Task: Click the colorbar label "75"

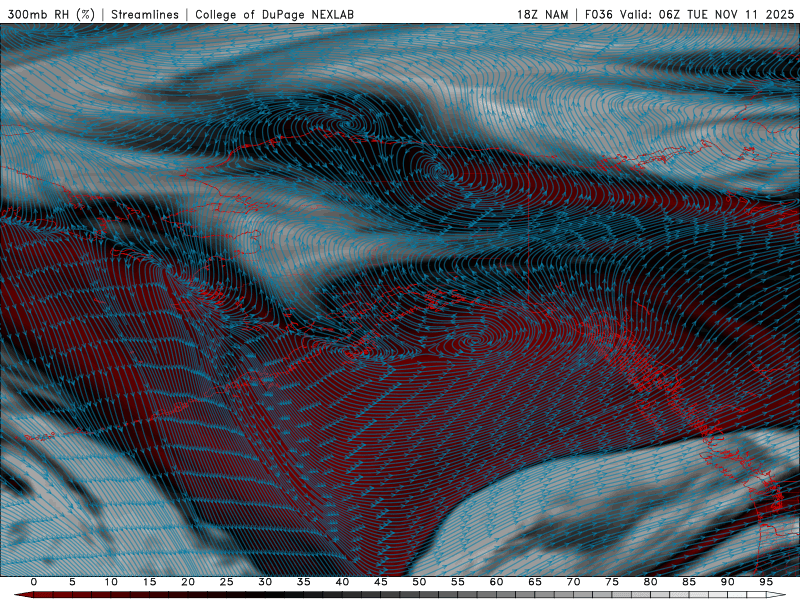Action: pos(612,582)
